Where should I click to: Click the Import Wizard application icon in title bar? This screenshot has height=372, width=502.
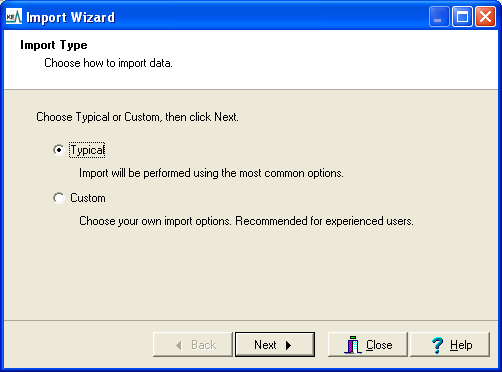[x=14, y=17]
